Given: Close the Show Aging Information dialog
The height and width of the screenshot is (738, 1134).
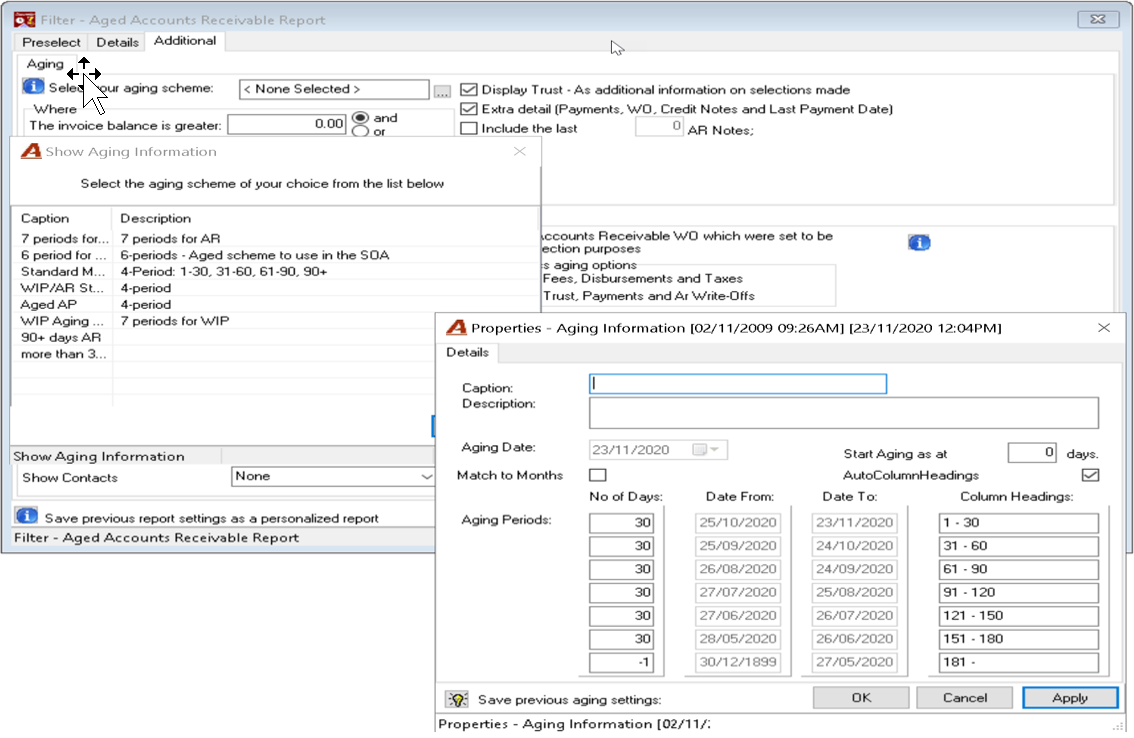Looking at the screenshot, I should coord(519,151).
